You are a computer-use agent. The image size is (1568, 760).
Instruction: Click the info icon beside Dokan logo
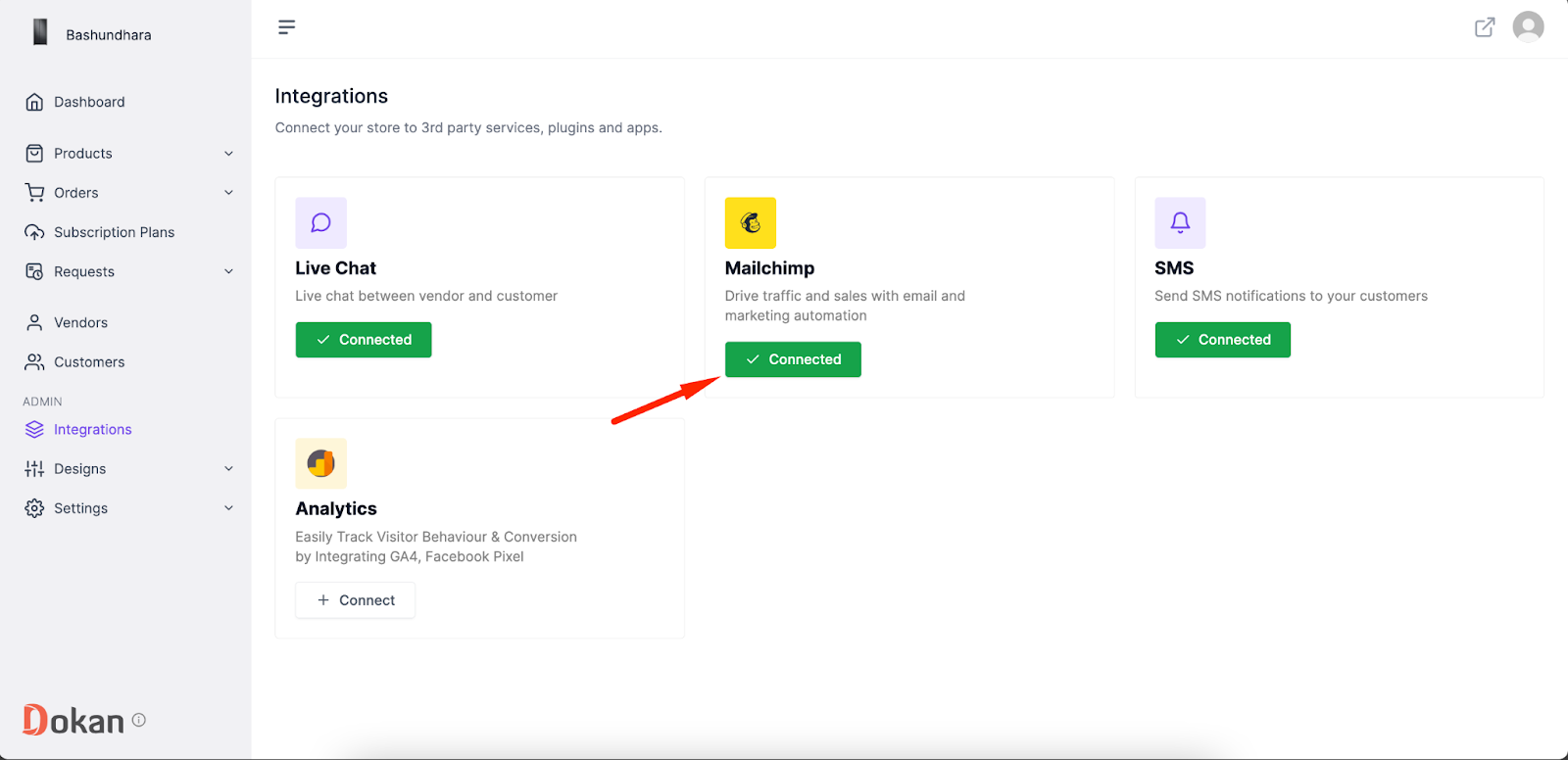pos(139,720)
